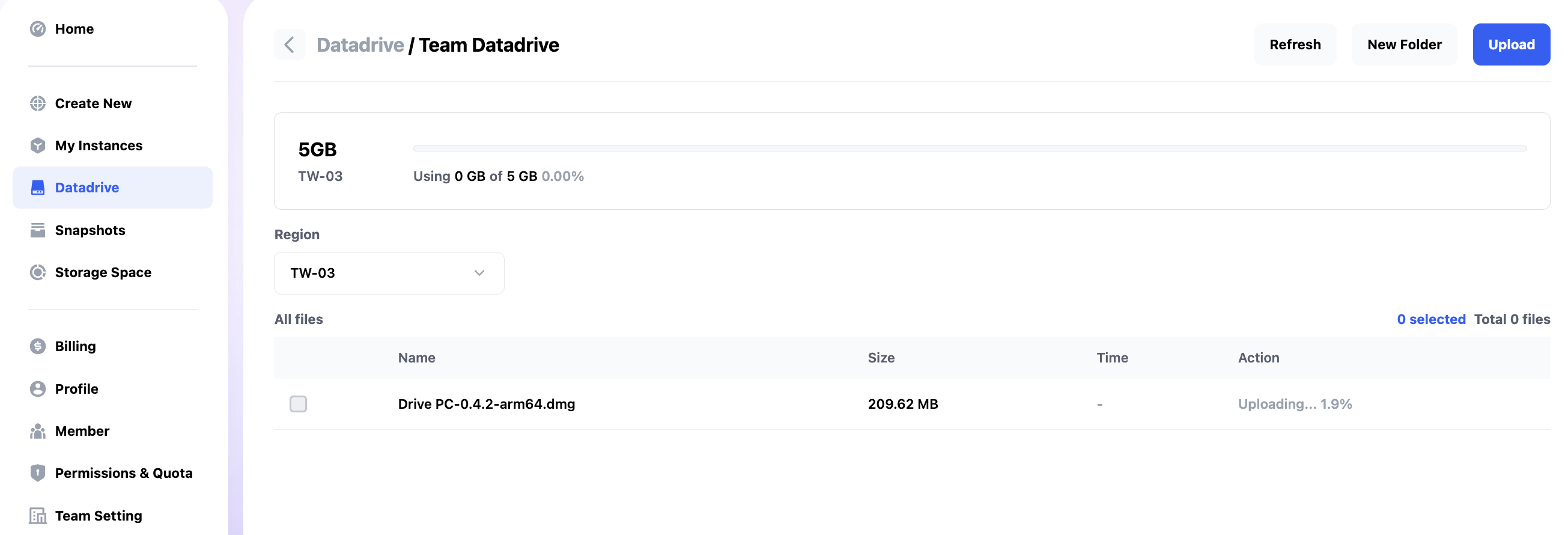Image resolution: width=1568 pixels, height=535 pixels.
Task: Click the Datadrive breadcrumb link
Action: tap(360, 44)
